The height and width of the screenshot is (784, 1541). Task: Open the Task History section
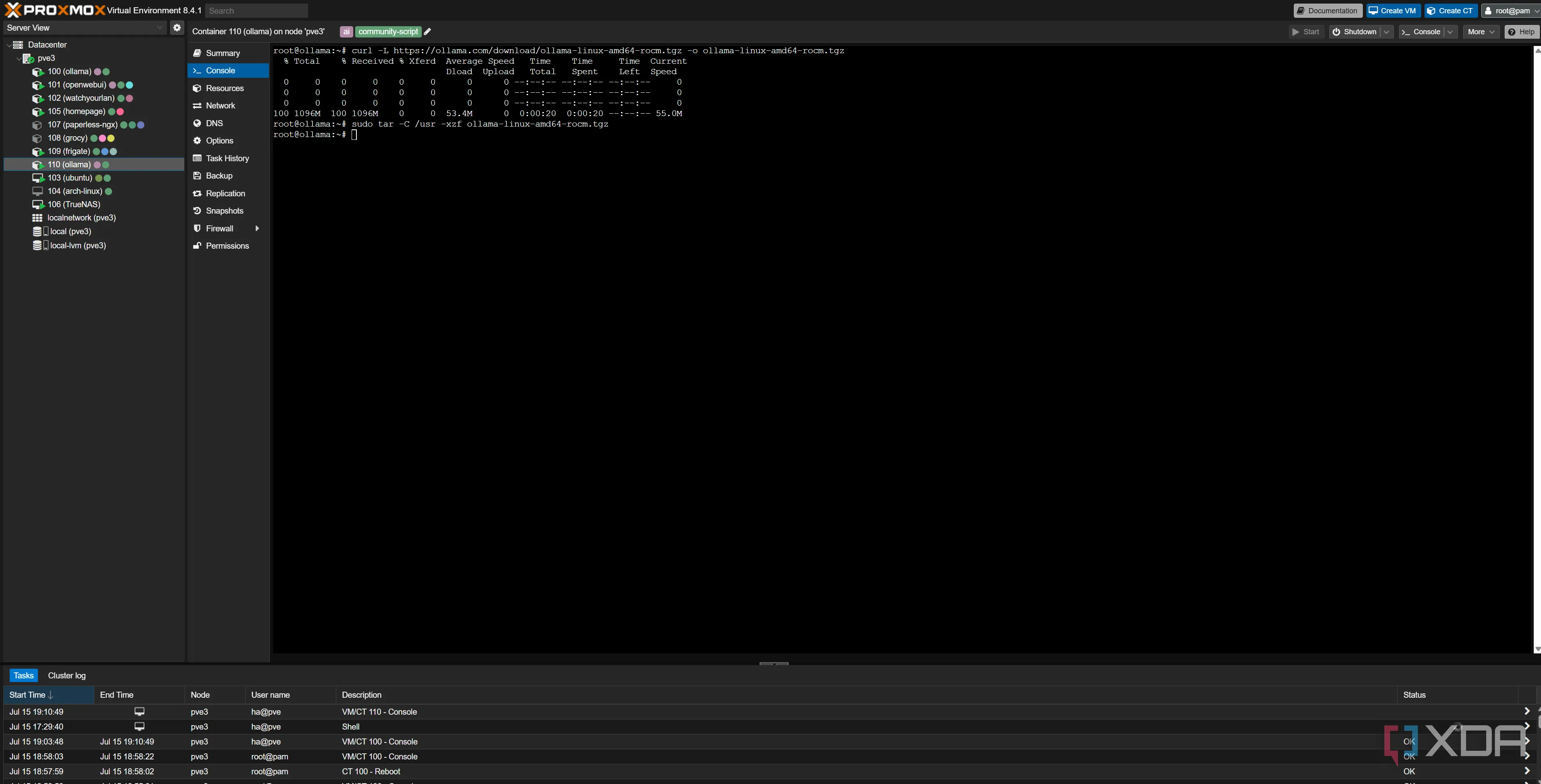227,158
